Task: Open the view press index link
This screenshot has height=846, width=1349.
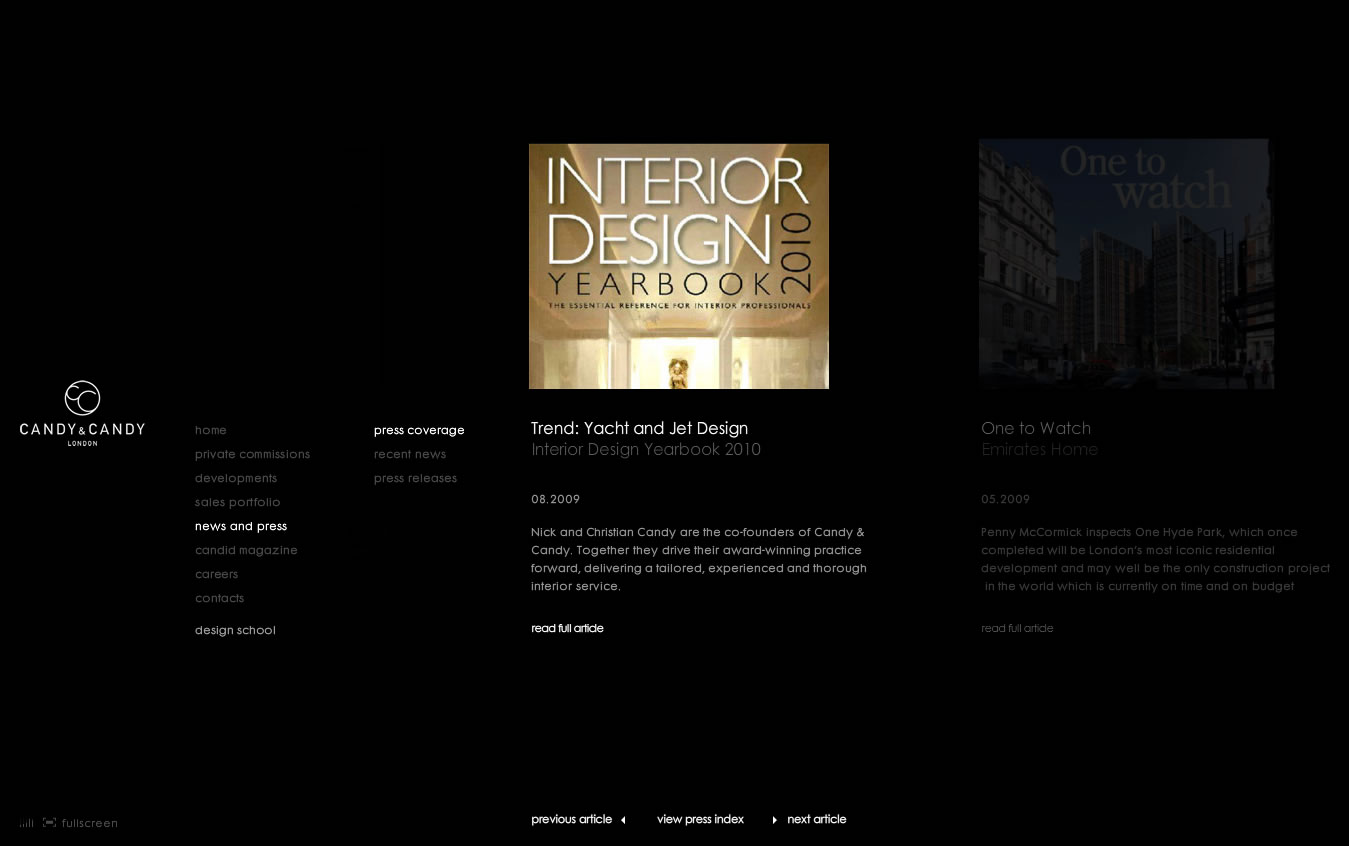Action: coord(700,819)
